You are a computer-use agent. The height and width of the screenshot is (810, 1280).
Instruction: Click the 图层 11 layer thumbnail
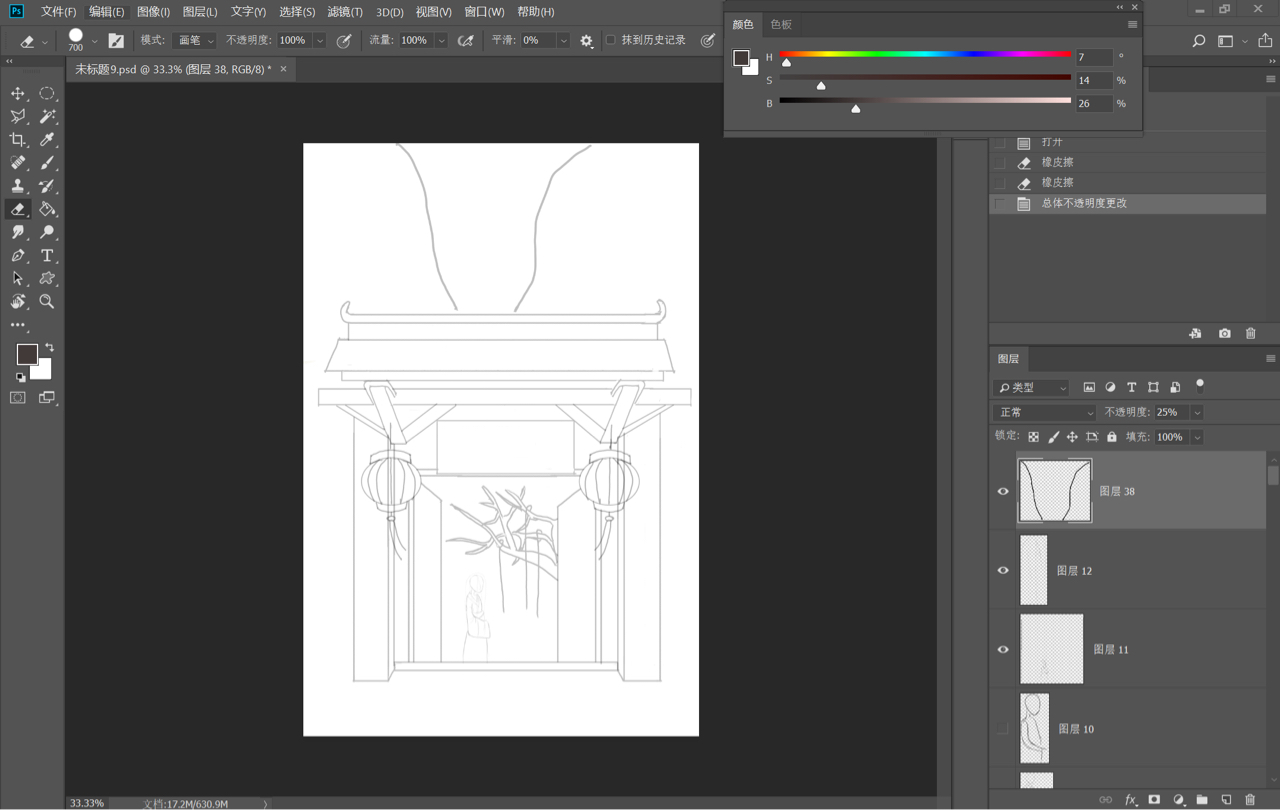[x=1051, y=649]
